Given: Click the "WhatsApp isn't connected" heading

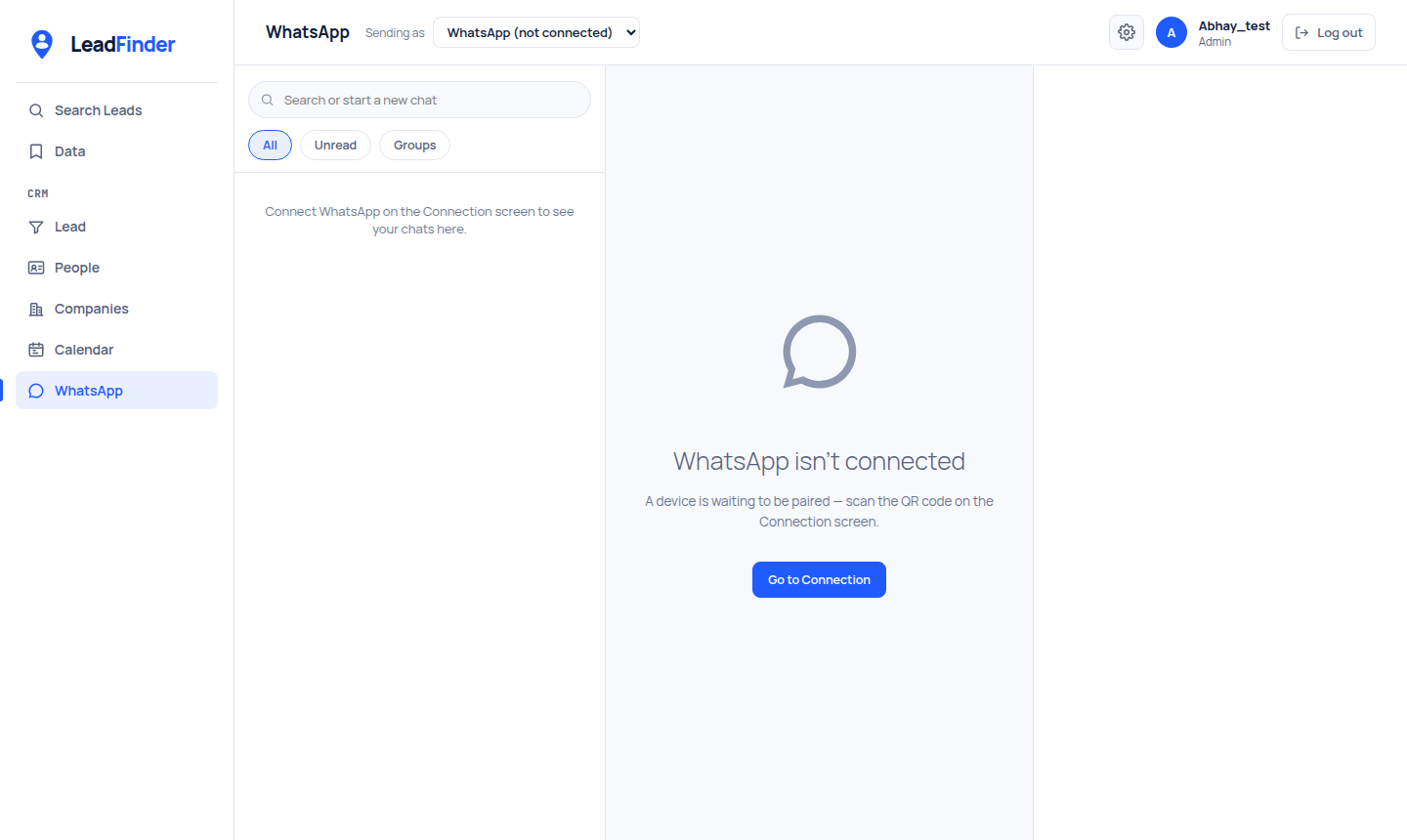Looking at the screenshot, I should pos(819,461).
